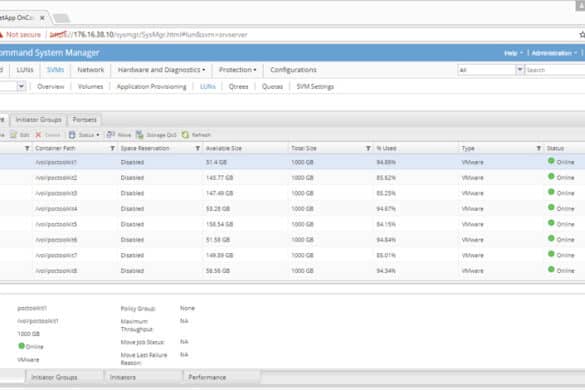Click the green status icon in the fourth LUN row

(x=551, y=208)
